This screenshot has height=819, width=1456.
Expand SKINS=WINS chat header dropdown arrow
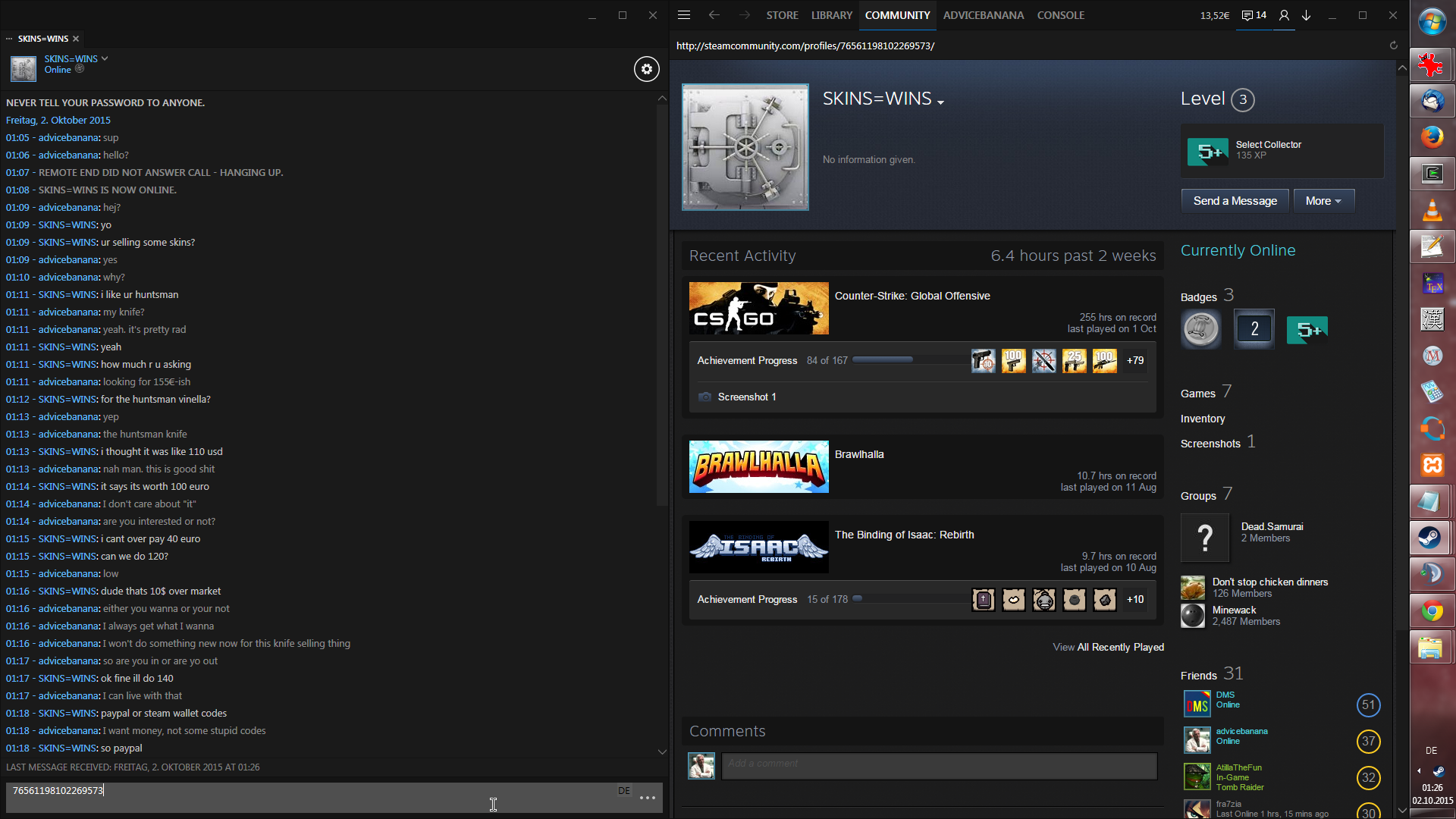point(105,58)
